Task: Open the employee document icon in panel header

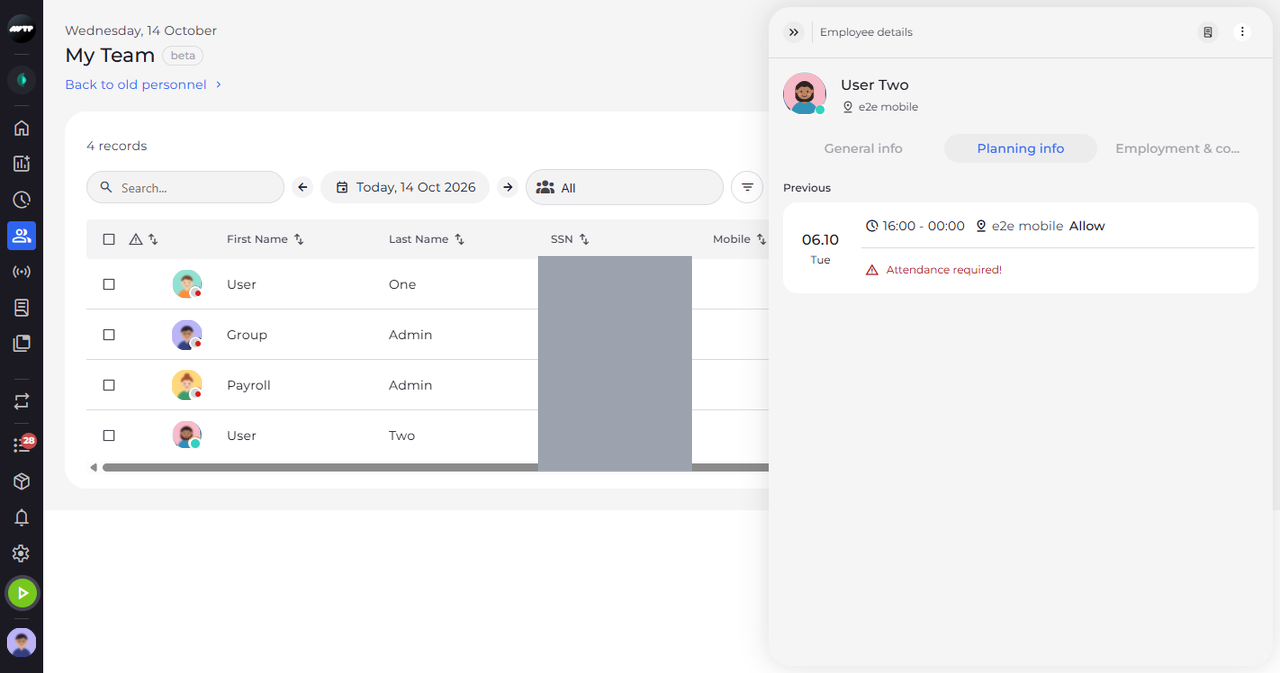Action: [1208, 32]
